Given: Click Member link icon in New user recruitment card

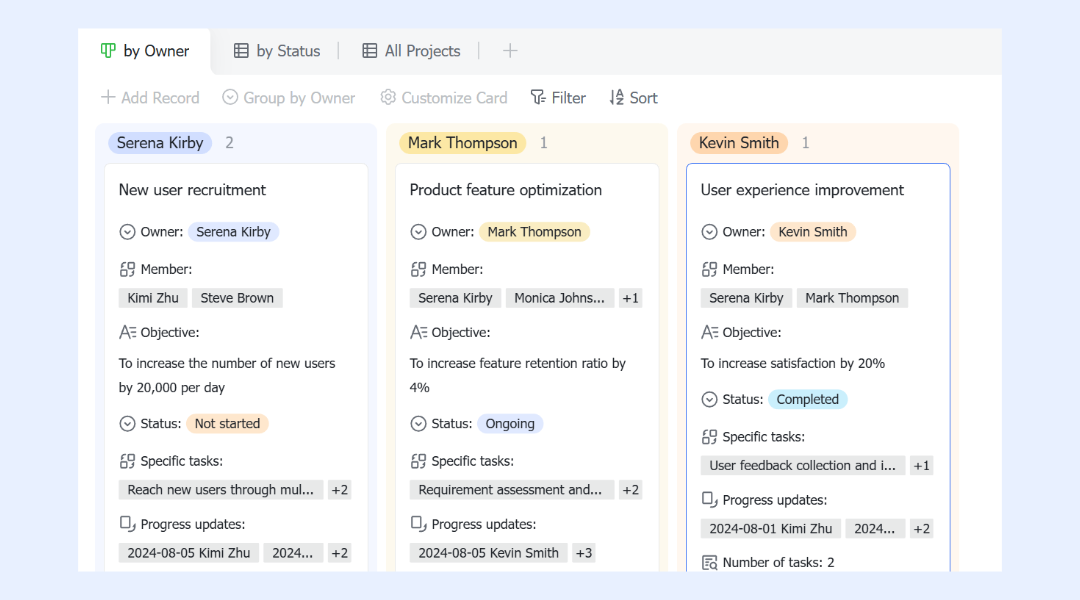Looking at the screenshot, I should [127, 269].
